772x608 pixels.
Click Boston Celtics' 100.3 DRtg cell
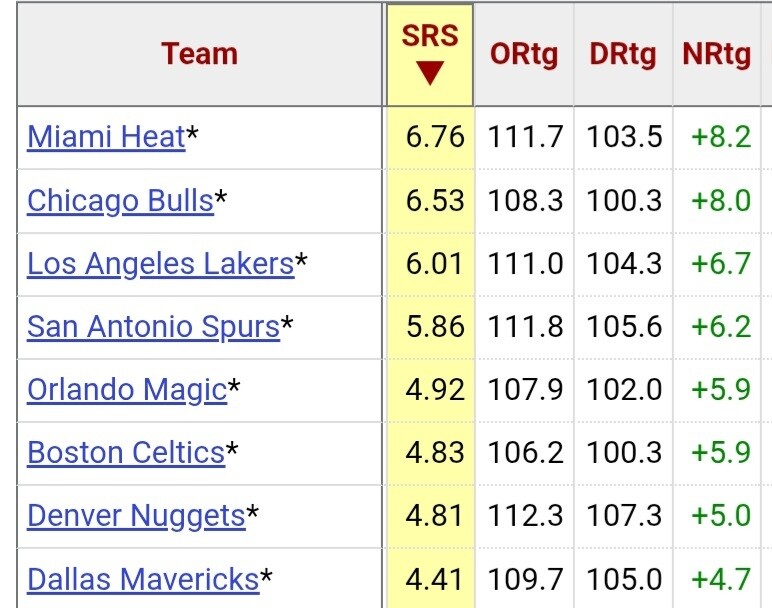624,452
